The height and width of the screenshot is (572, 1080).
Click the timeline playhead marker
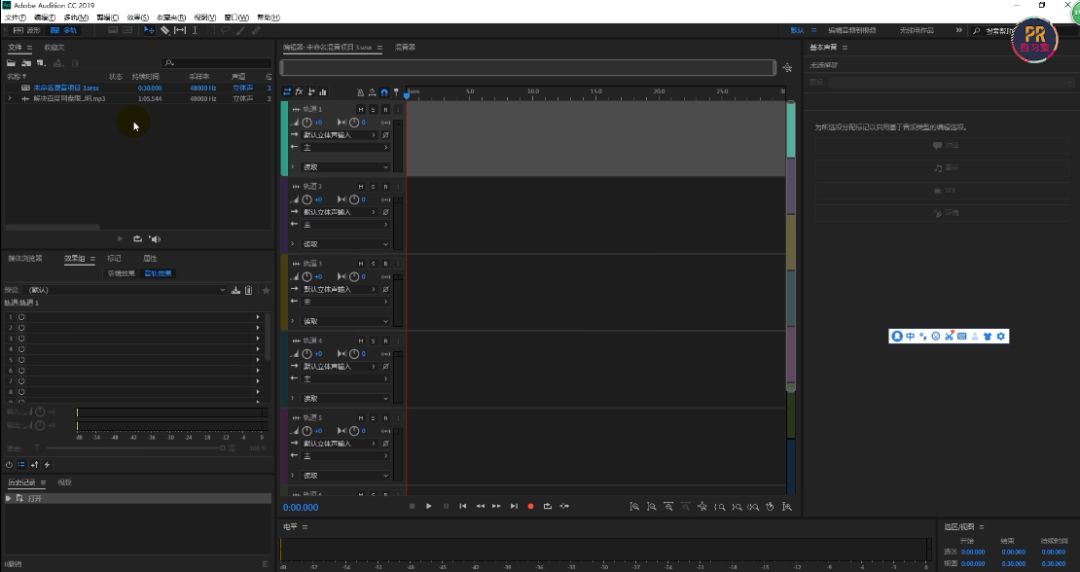(x=406, y=94)
